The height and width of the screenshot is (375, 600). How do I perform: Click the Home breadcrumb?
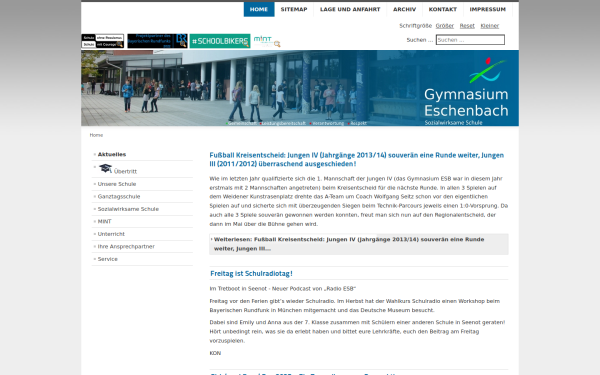point(96,135)
